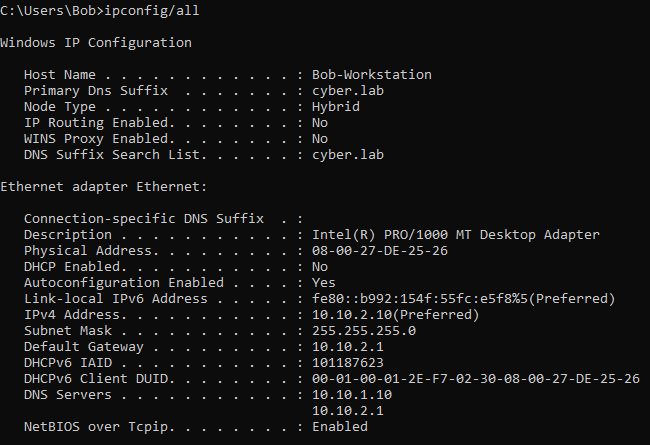Click the DHCPv6 IAID 101187623 value

(348, 363)
